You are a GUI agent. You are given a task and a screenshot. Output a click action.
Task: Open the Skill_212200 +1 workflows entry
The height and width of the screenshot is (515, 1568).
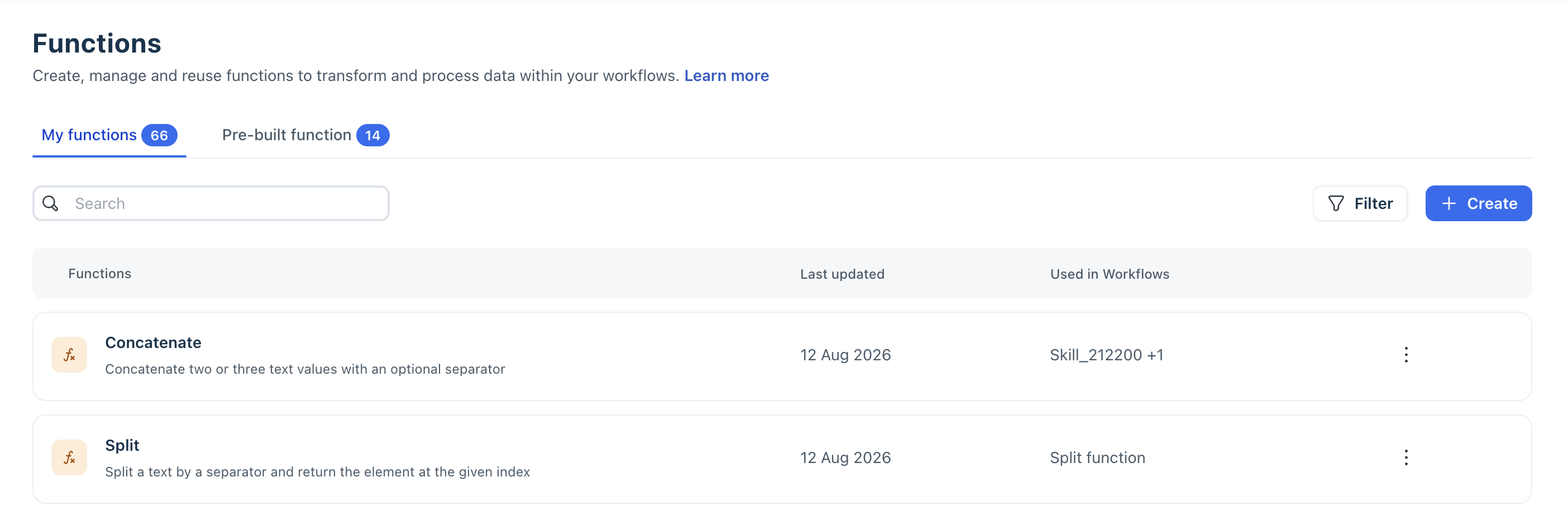click(x=1107, y=355)
